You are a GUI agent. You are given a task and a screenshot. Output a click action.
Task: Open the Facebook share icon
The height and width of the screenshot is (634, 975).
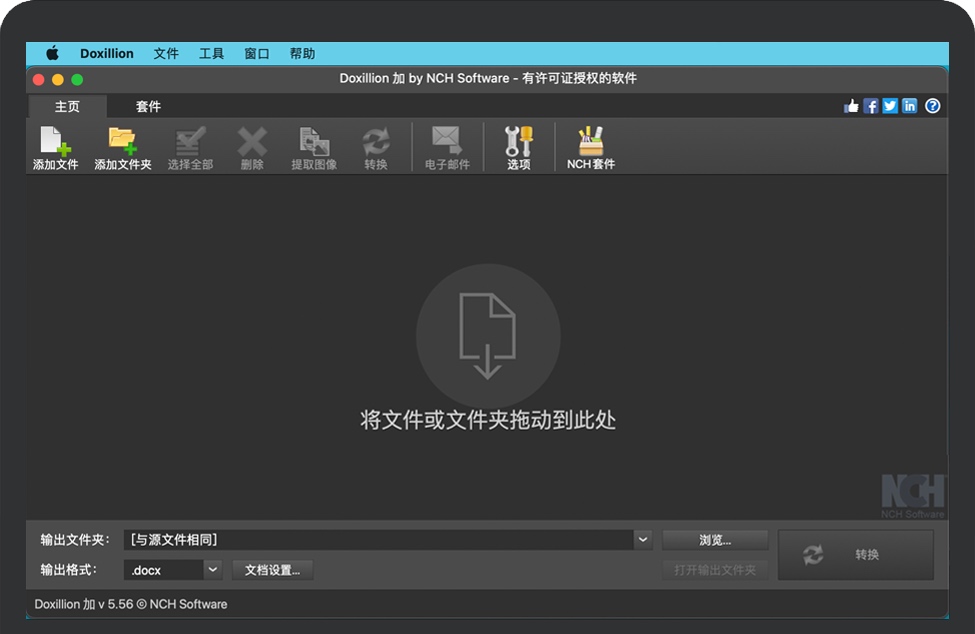point(870,105)
